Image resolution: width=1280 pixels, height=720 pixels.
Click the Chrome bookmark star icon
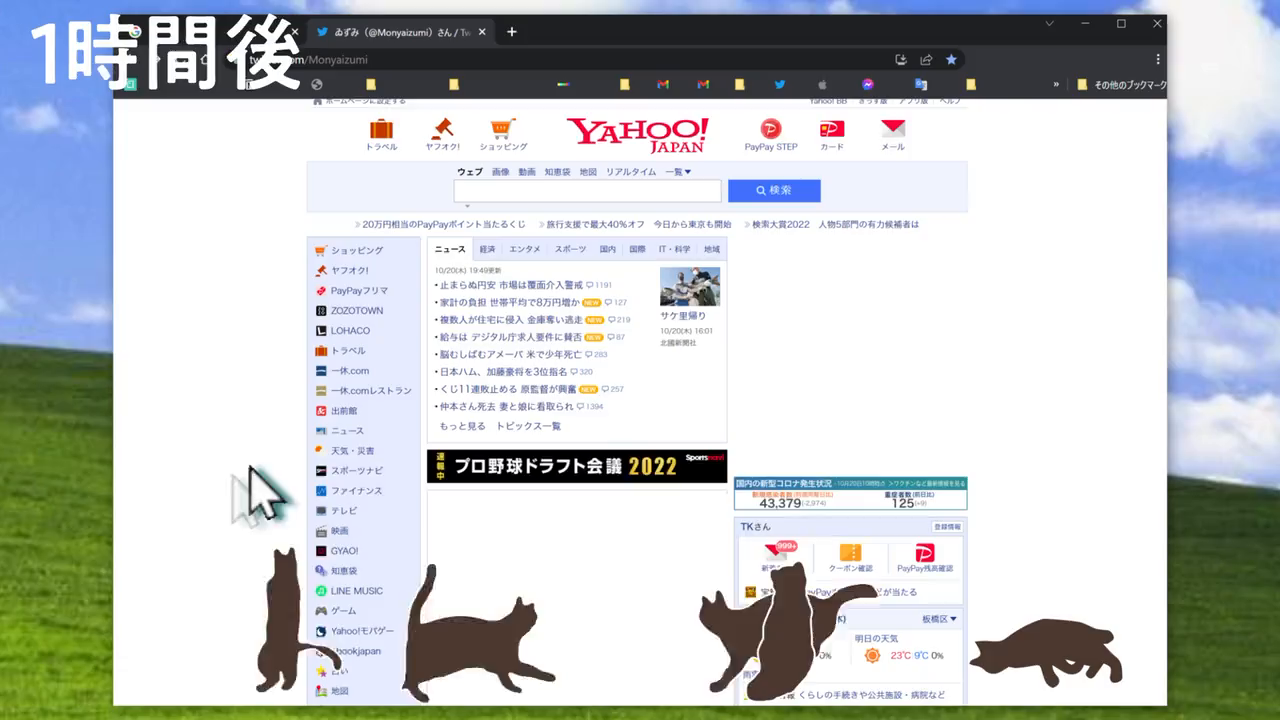click(951, 60)
